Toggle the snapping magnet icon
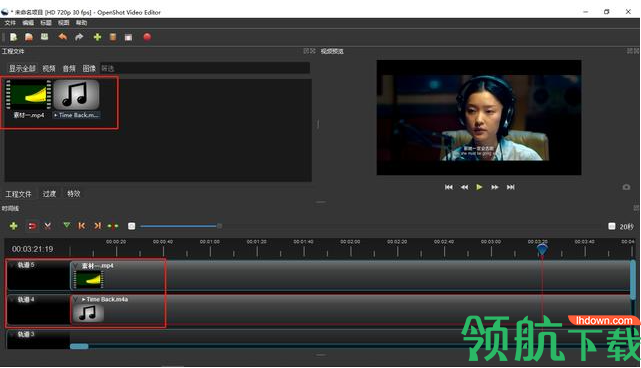 click(32, 226)
